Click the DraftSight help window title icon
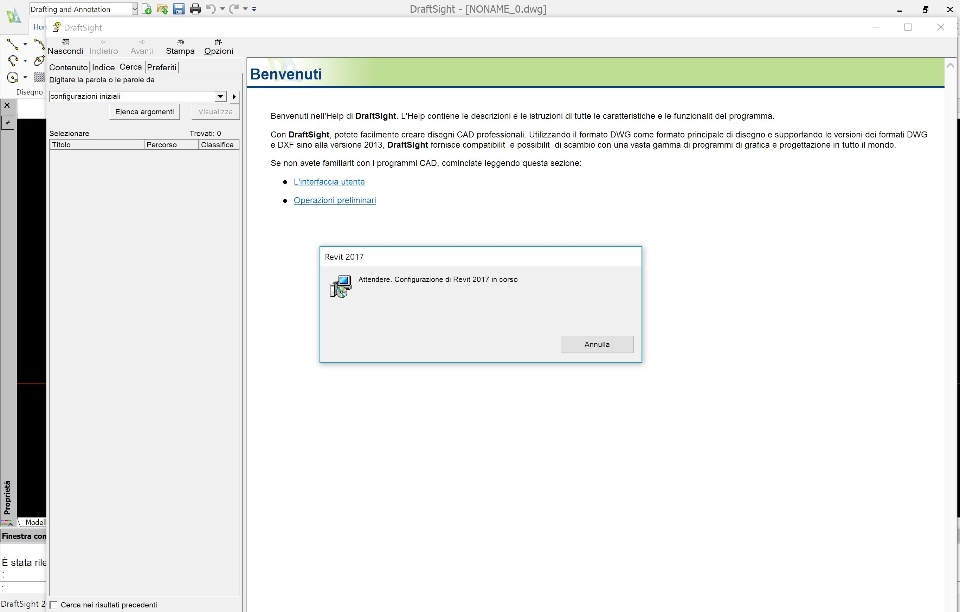Screen dimensions: 960x612 57,27
